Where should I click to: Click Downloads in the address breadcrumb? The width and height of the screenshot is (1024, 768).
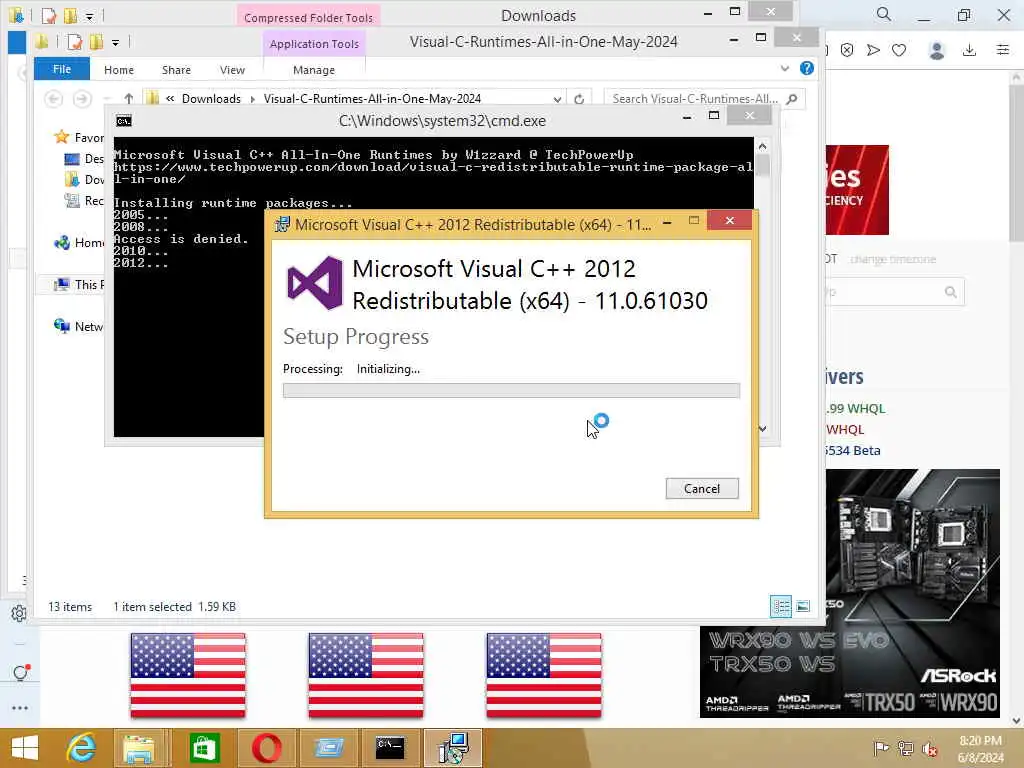coord(211,99)
